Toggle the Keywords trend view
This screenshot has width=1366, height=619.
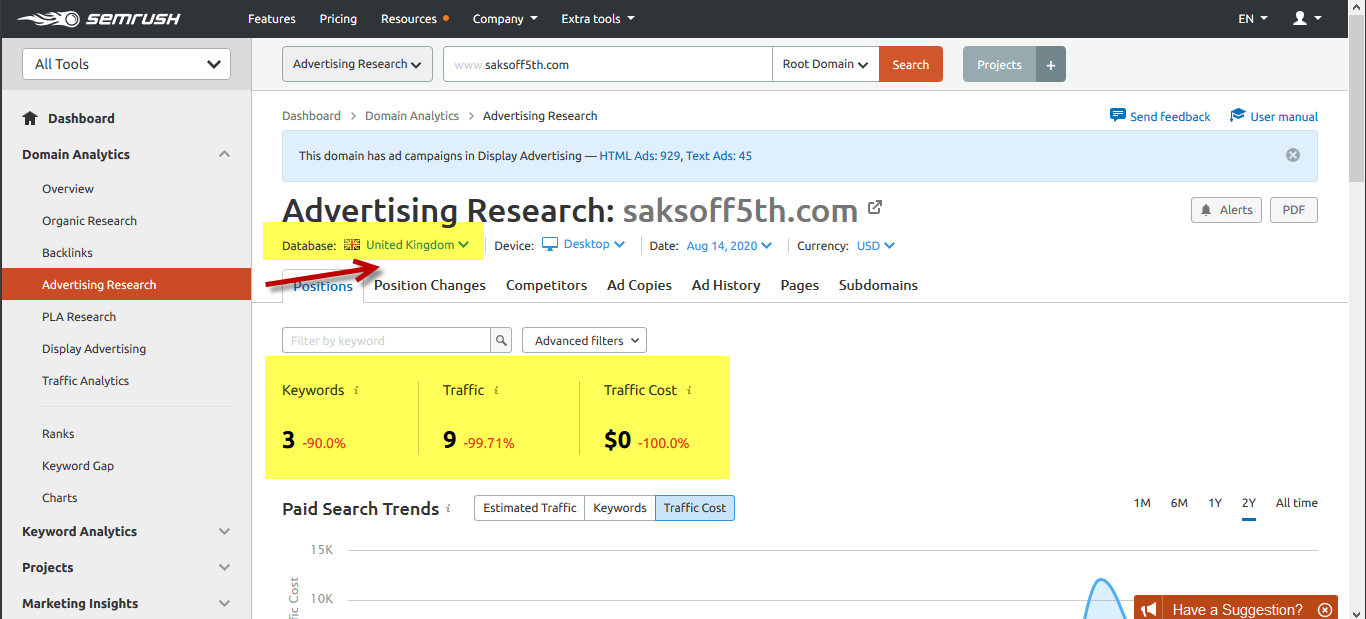(x=619, y=507)
